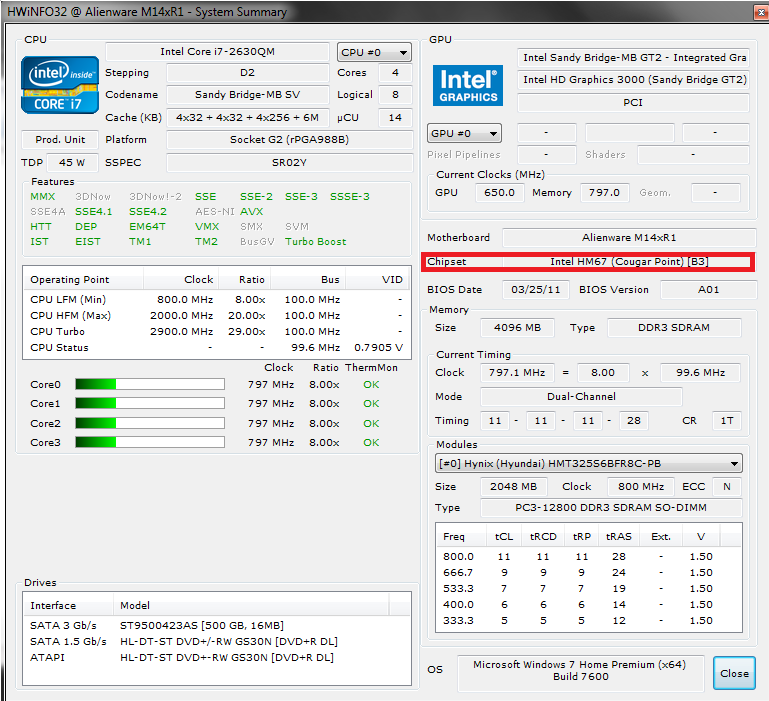Select the 333.3 frequency timing row
This screenshot has width=769, height=701.
[589, 621]
